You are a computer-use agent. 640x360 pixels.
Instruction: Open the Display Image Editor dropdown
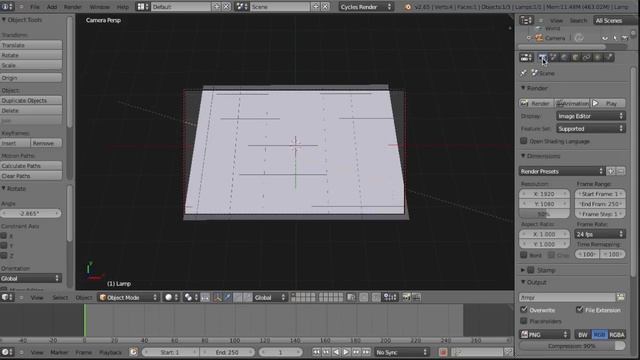(591, 116)
